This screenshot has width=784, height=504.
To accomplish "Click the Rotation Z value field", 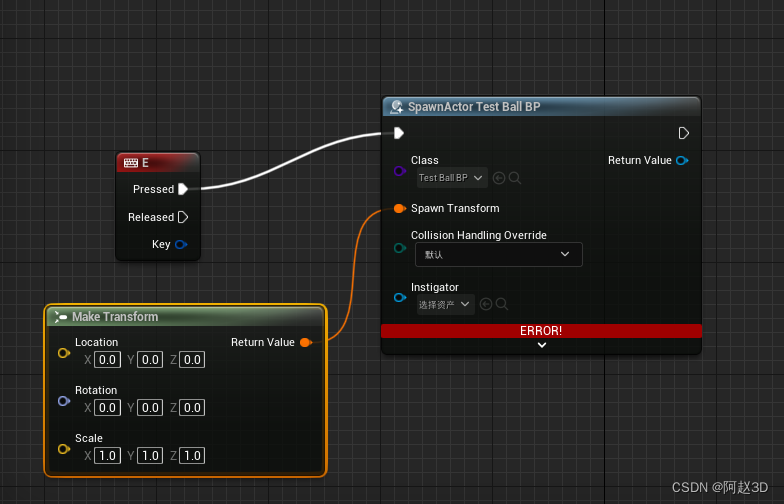I will (192, 408).
